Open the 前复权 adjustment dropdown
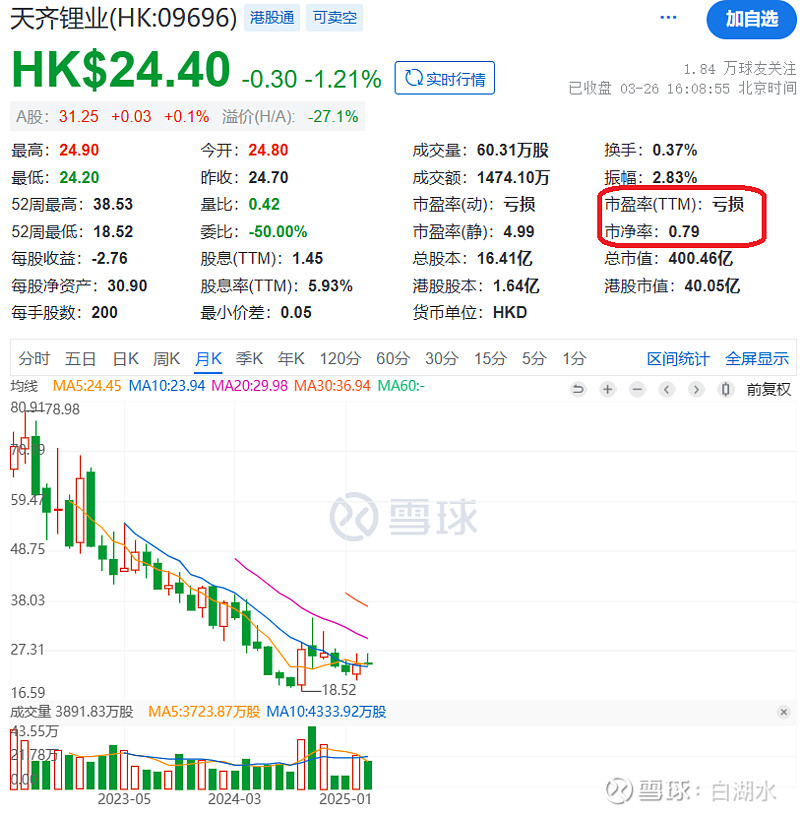 pos(768,389)
